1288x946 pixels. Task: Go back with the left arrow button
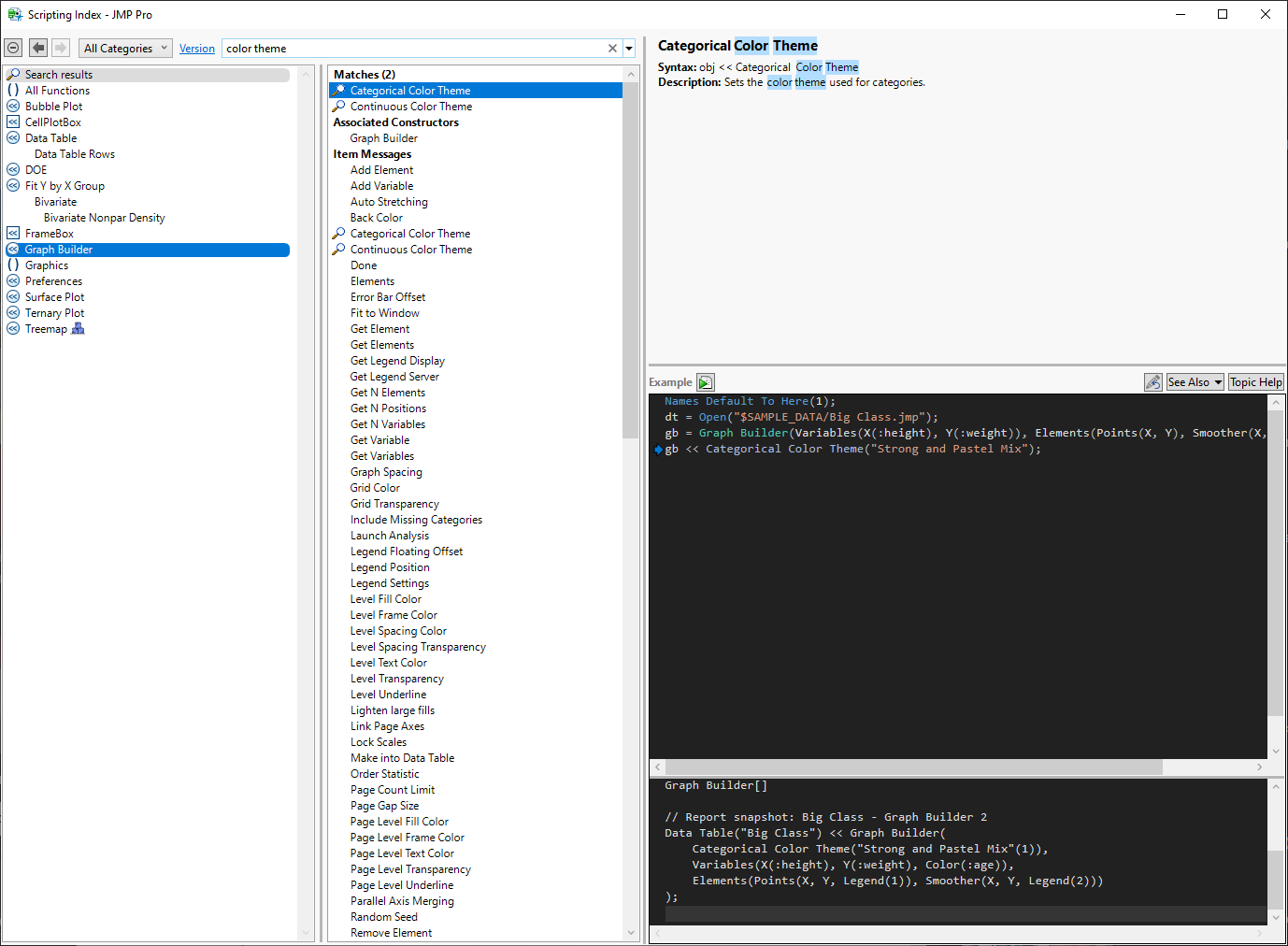click(x=38, y=48)
